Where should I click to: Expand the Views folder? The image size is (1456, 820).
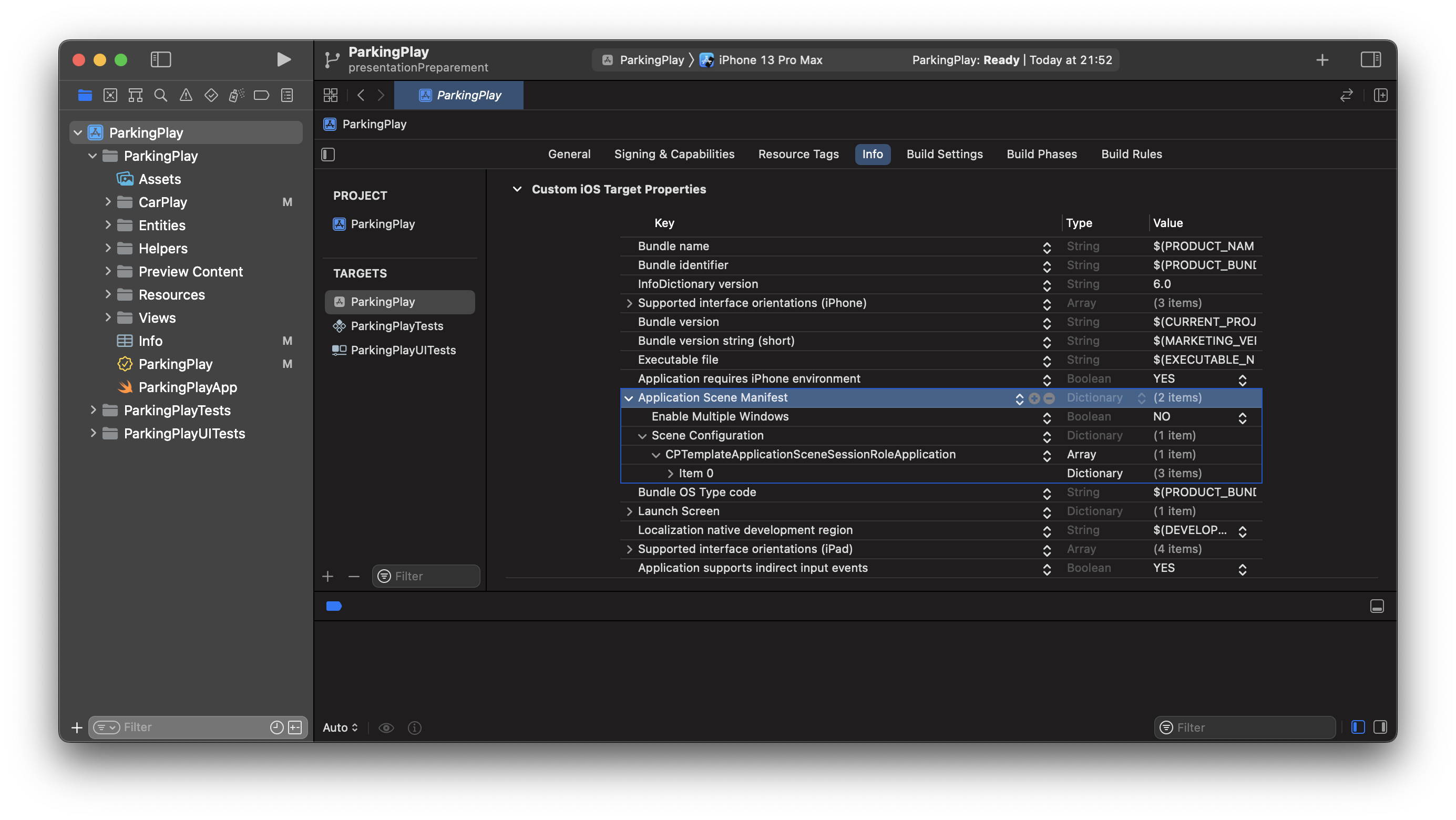[x=107, y=317]
